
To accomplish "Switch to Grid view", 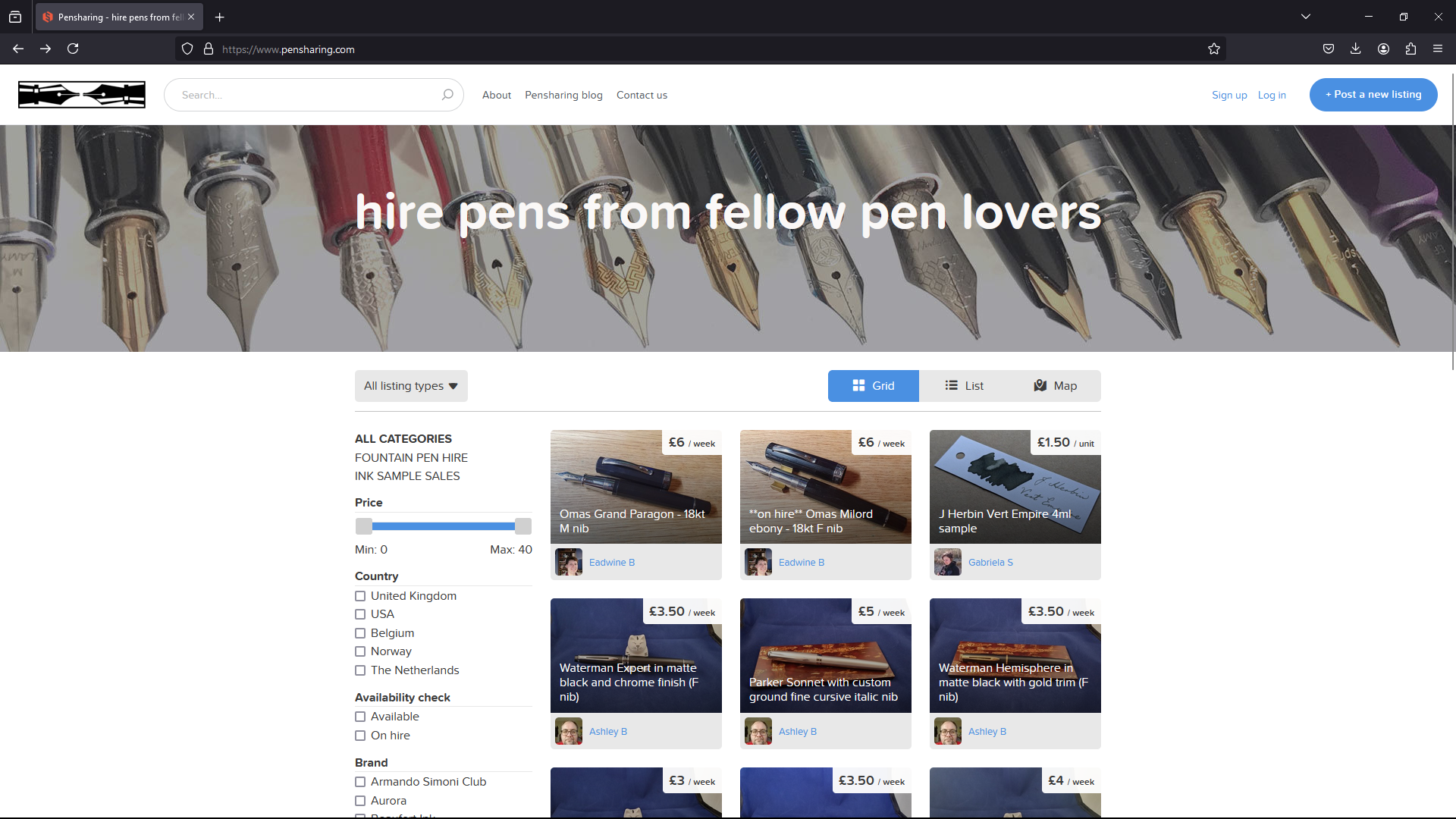I will click(873, 385).
